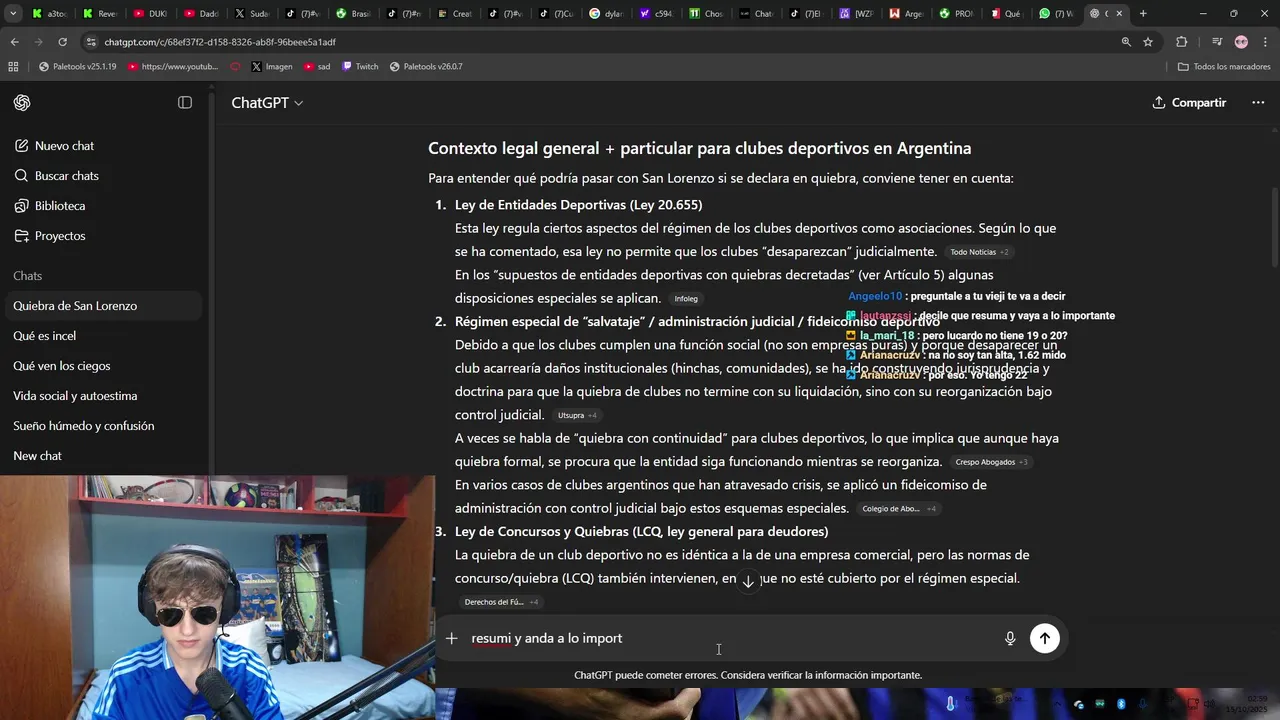This screenshot has width=1280, height=720.
Task: Open the https://www.youtub... bookmark
Action: (173, 67)
